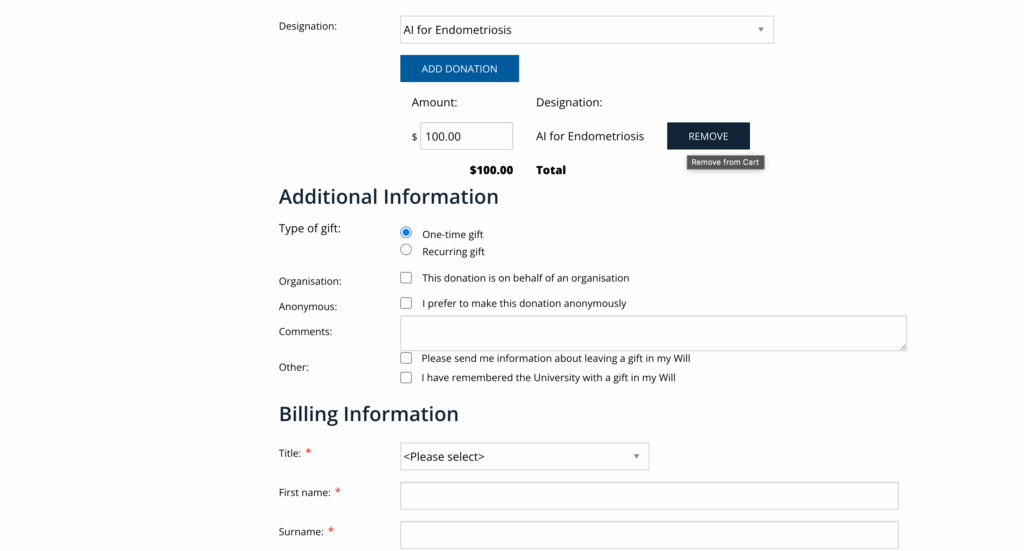The height and width of the screenshot is (551, 1024).
Task: Click inside the Comments text area
Action: pos(653,333)
